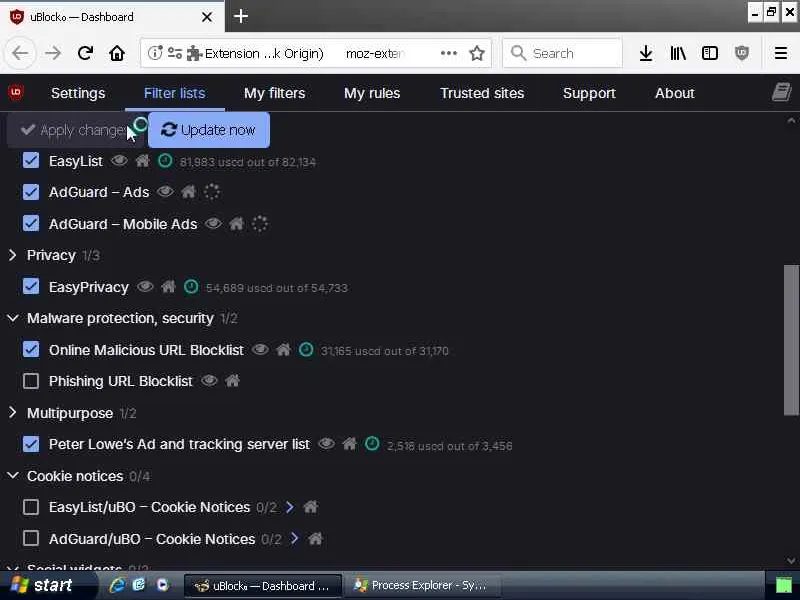800x600 pixels.
Task: Toggle Firefox sidebar icon
Action: (x=710, y=53)
